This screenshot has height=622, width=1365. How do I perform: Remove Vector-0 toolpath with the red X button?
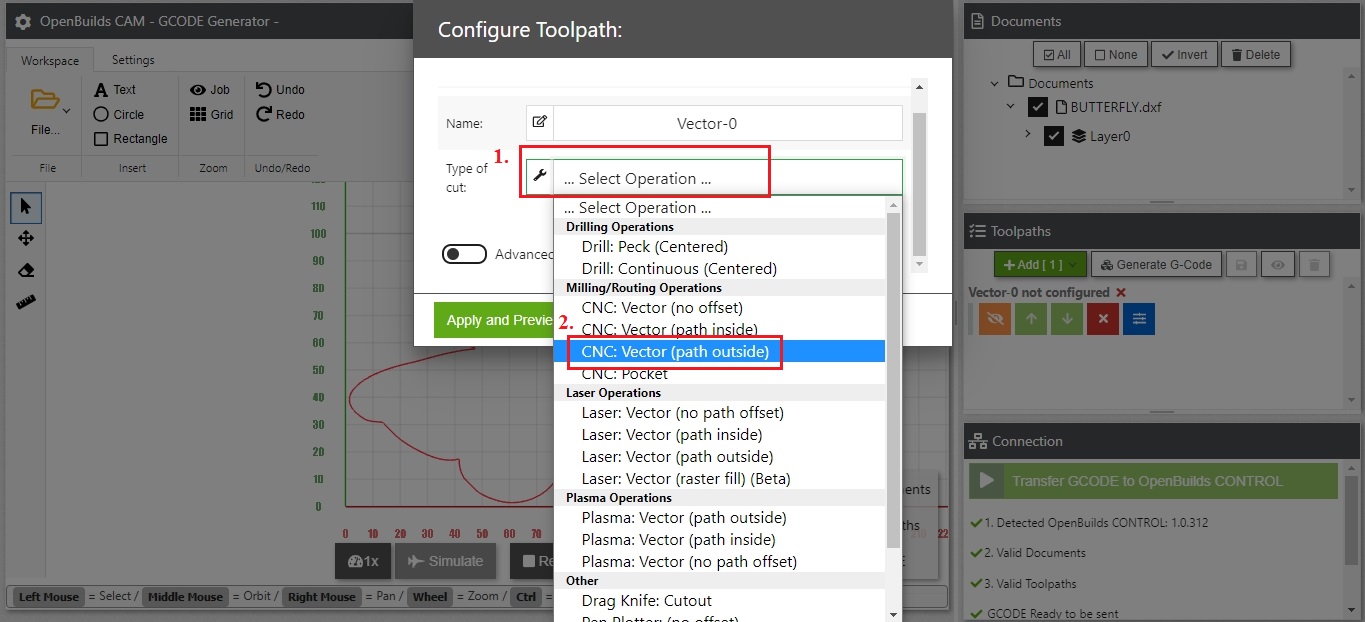tap(1102, 318)
